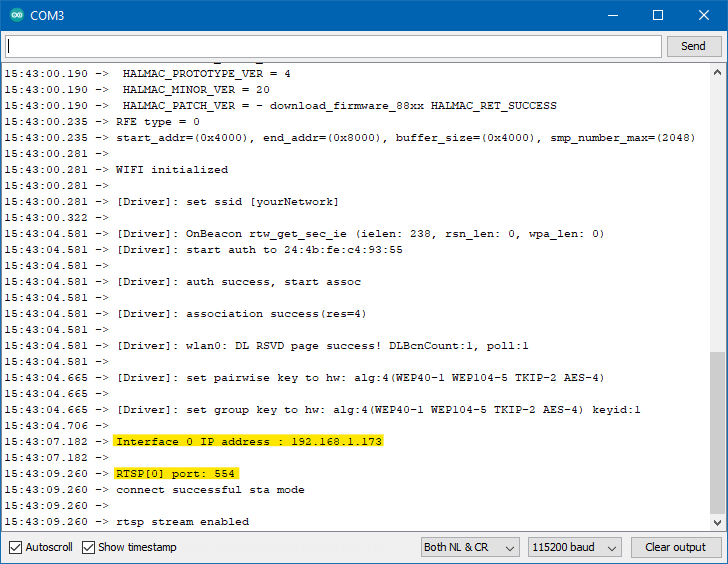Click the highlighted RTSP[0] port: 554 line
Image resolution: width=728 pixels, height=564 pixels.
click(175, 473)
